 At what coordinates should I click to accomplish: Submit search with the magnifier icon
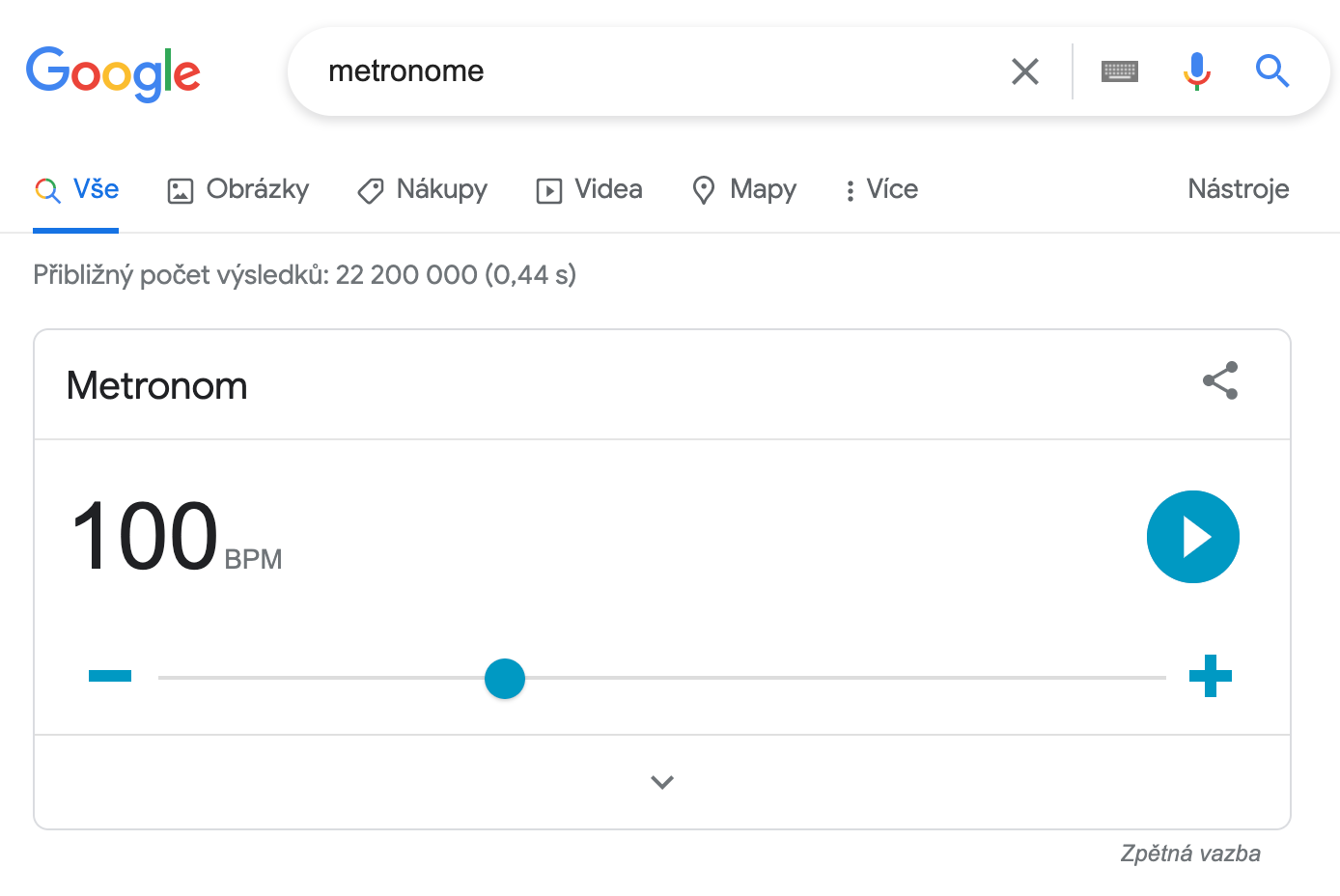tap(1271, 71)
